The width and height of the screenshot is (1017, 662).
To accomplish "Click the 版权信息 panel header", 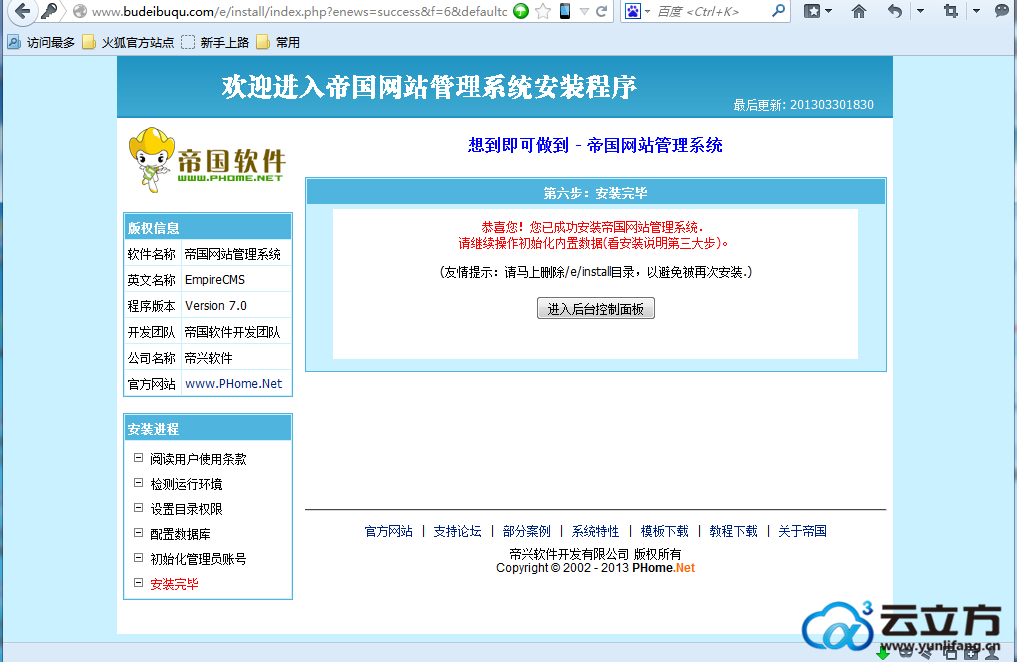I will [208, 228].
